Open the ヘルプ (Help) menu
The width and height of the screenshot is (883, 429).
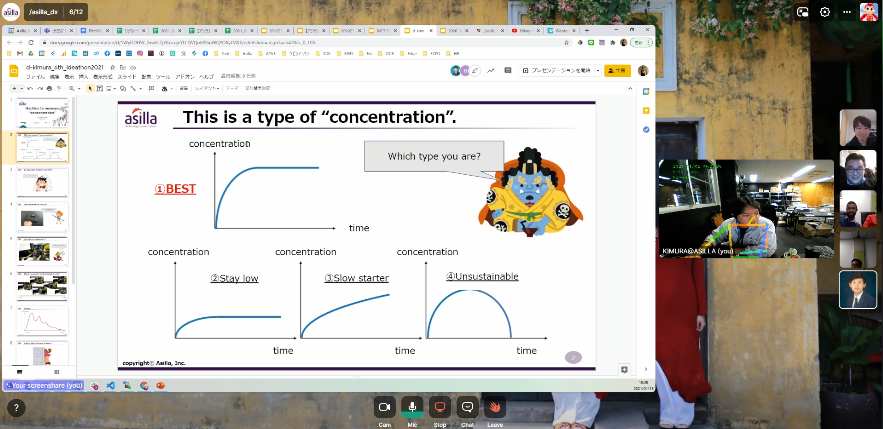click(x=207, y=76)
